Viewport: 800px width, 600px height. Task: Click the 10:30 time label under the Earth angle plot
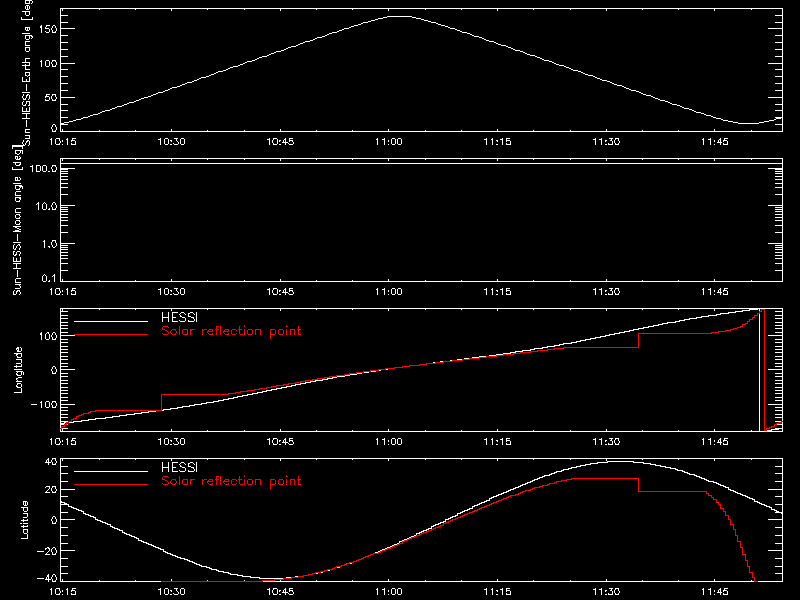tap(171, 142)
